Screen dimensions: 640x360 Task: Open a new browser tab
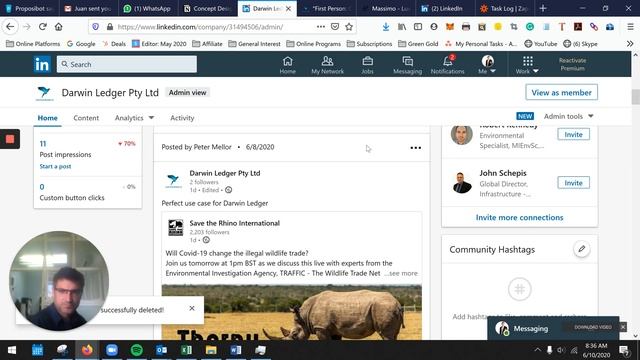click(x=543, y=8)
